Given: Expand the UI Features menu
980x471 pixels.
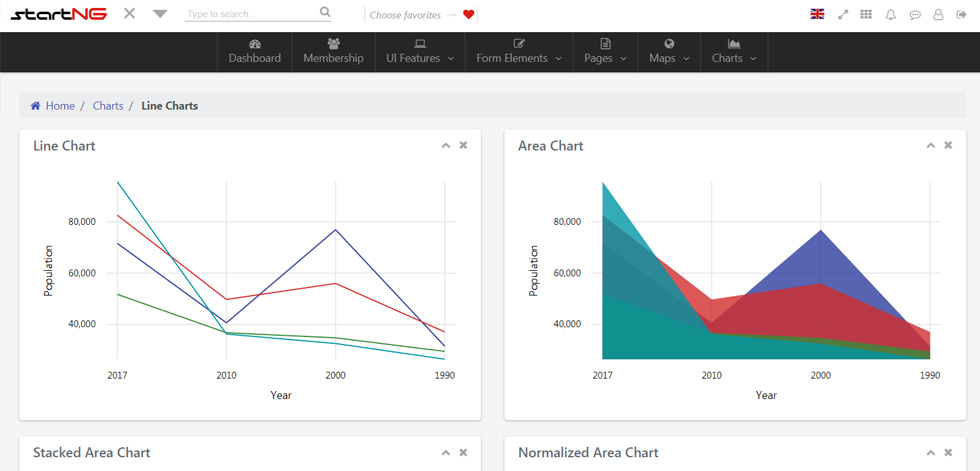Looking at the screenshot, I should [x=420, y=52].
